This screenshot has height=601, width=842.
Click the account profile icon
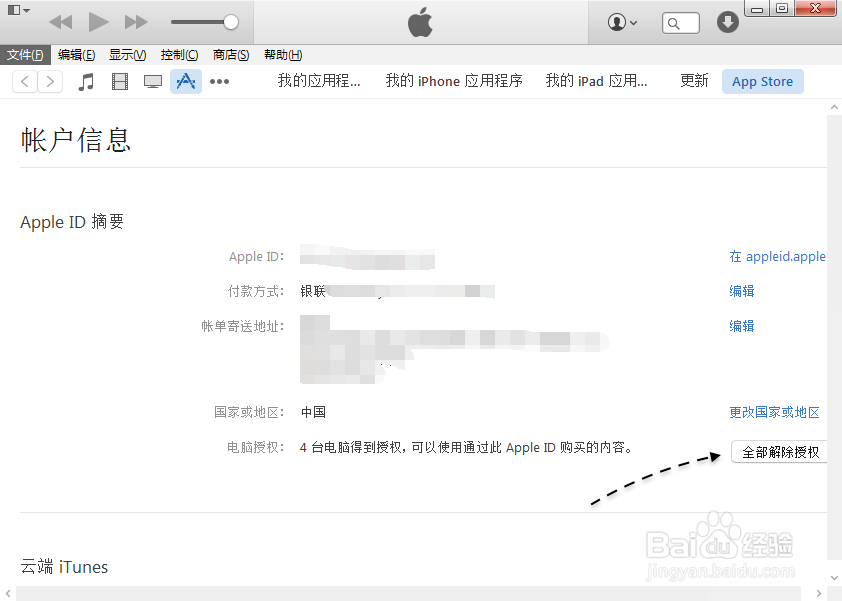pos(616,21)
